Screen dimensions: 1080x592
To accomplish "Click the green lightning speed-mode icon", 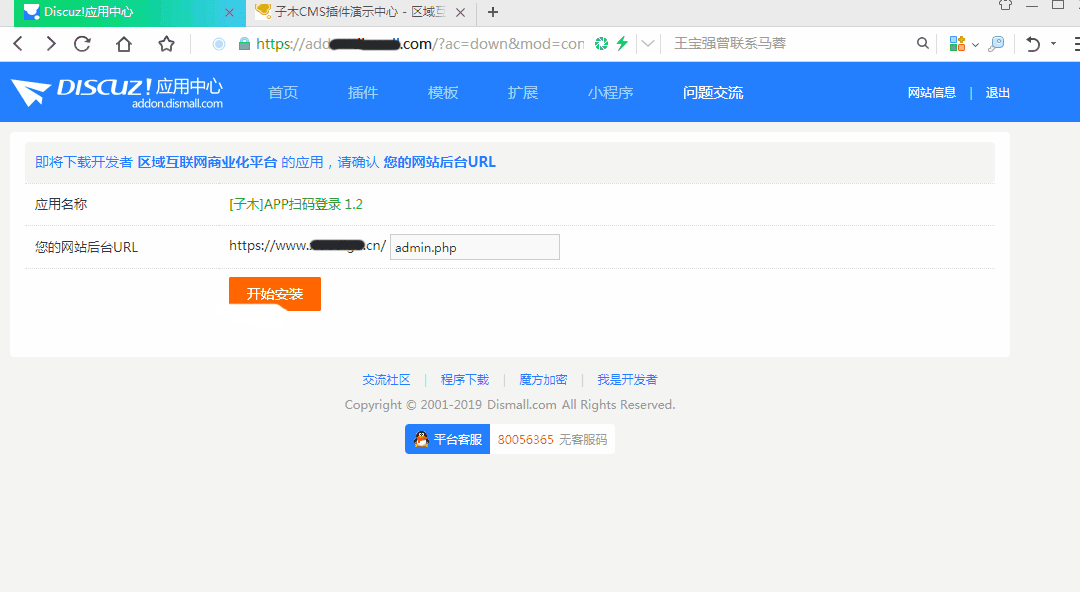I will (x=622, y=44).
